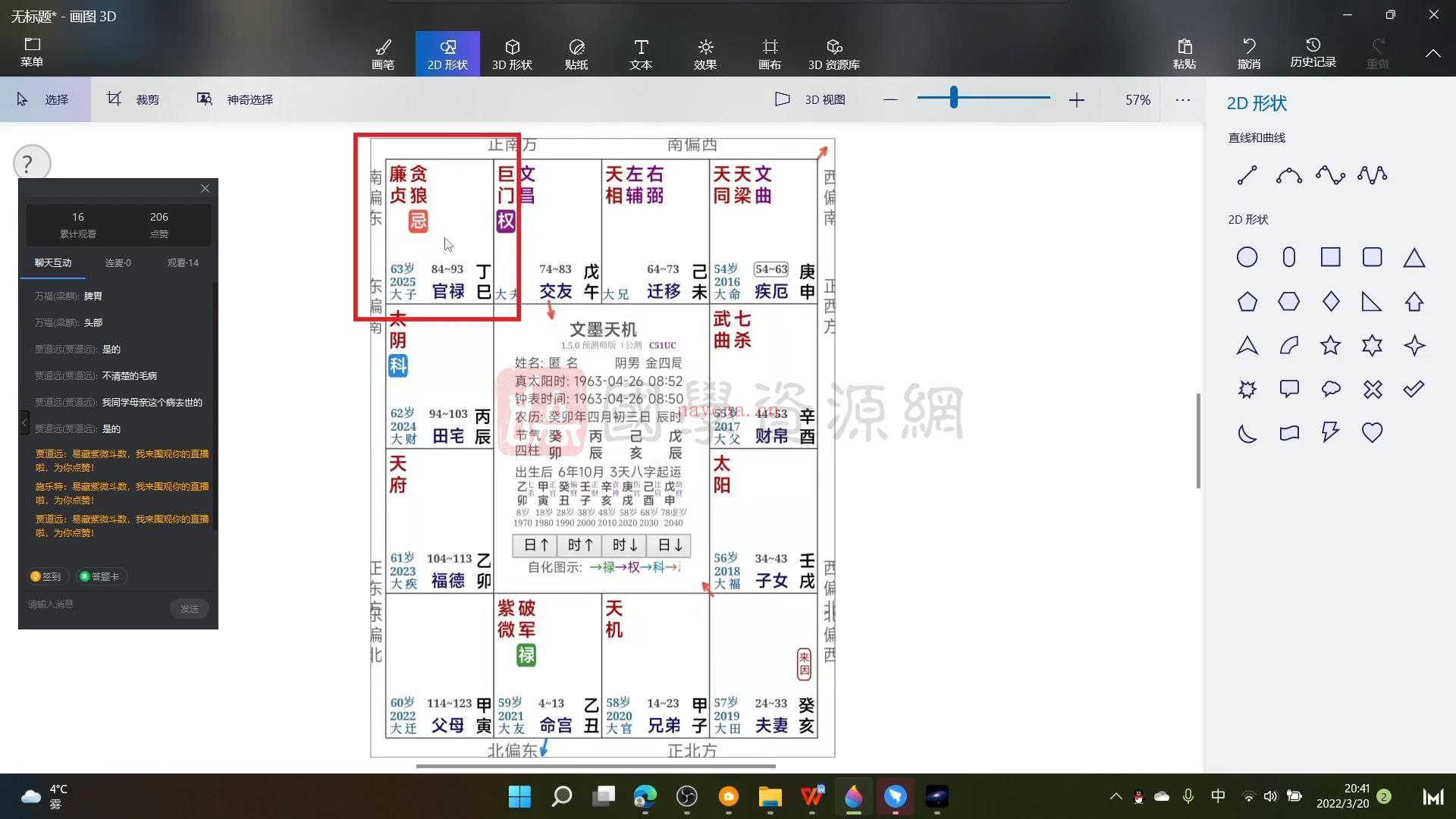Image resolution: width=1456 pixels, height=819 pixels.
Task: Click the 文本 text tool icon
Action: pos(641,53)
